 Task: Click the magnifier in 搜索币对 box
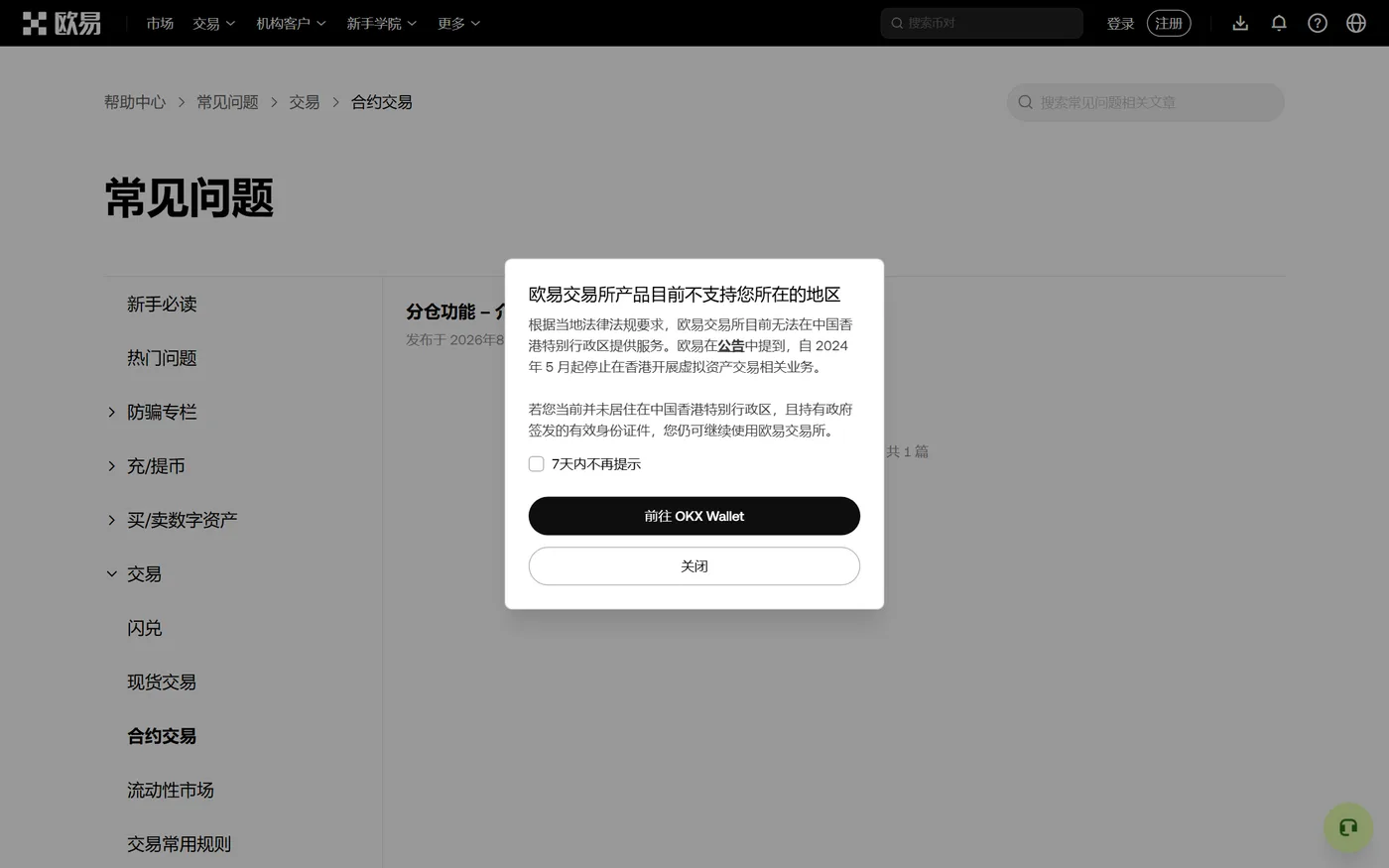coord(897,23)
